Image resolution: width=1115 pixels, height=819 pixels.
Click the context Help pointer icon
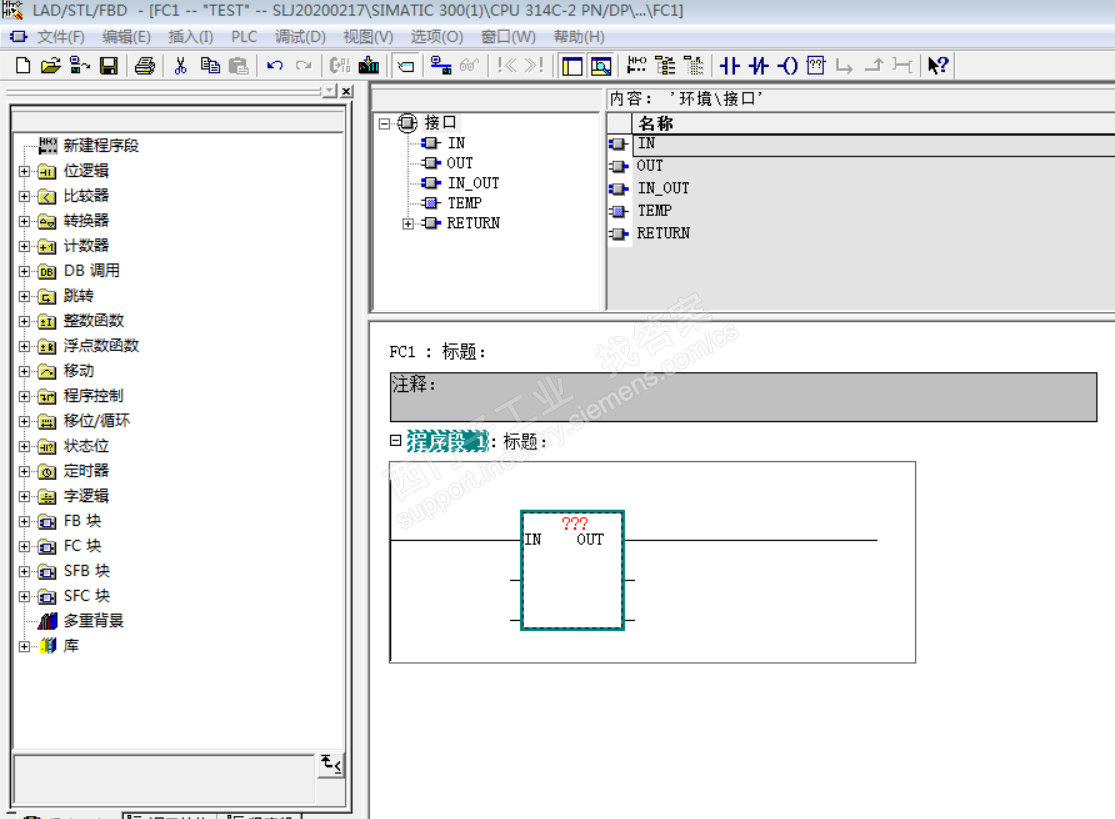(x=938, y=66)
